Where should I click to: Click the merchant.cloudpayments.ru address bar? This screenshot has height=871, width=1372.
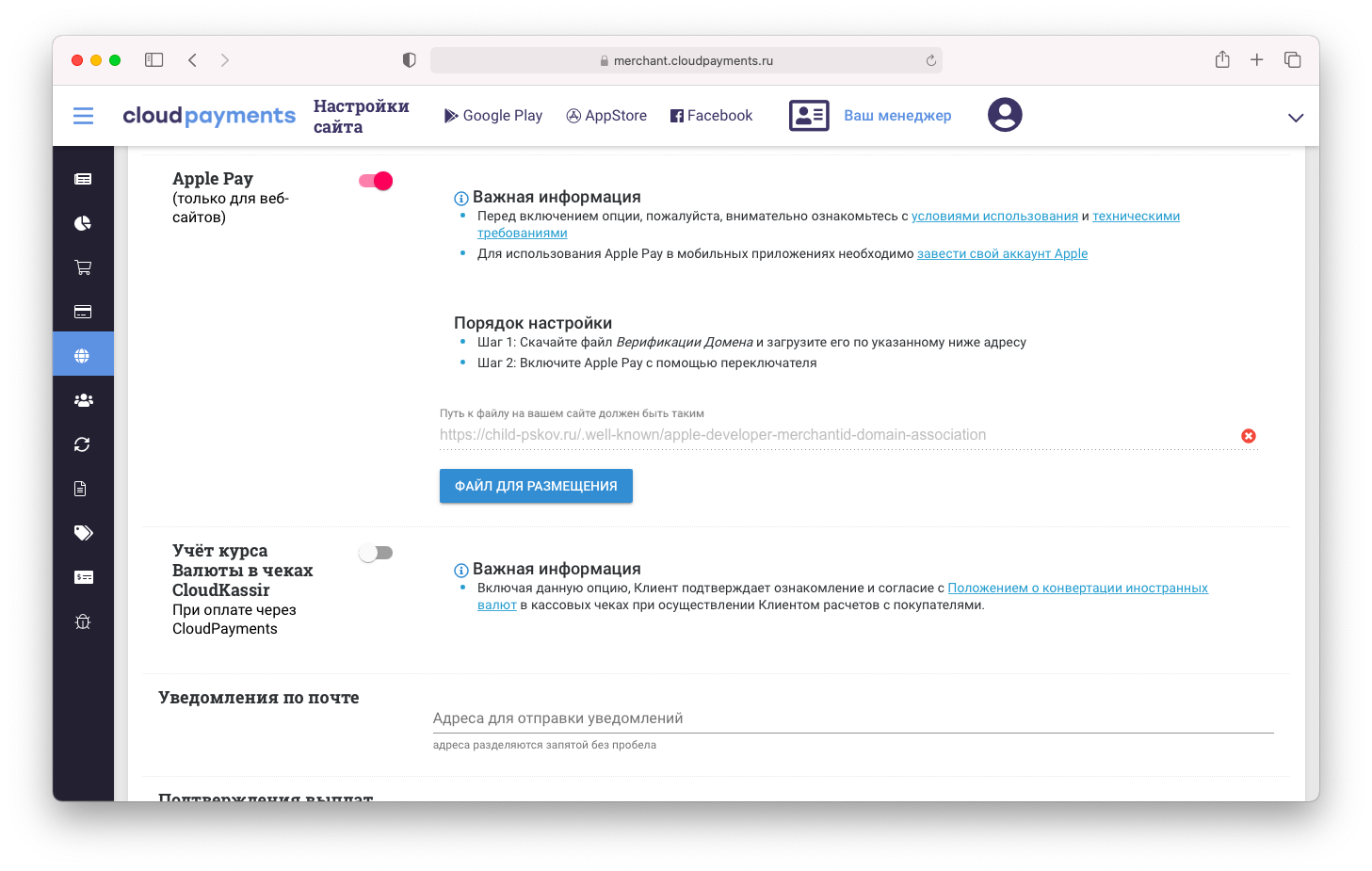click(x=686, y=60)
